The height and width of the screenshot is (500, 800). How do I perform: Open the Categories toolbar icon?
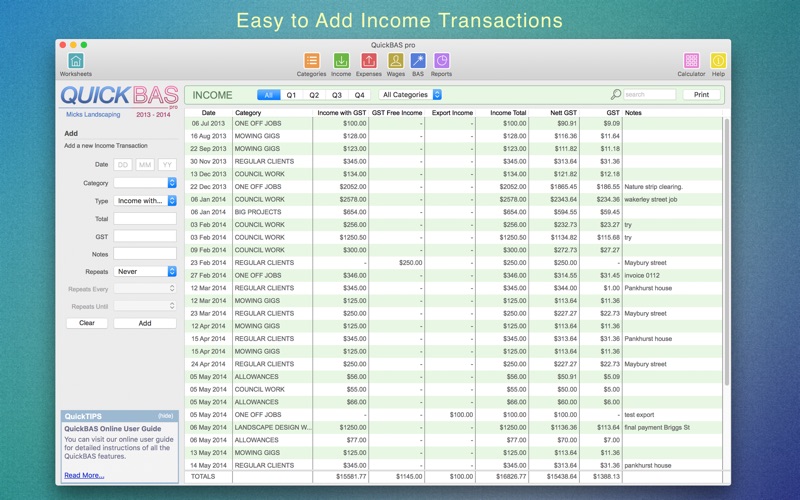tap(311, 61)
